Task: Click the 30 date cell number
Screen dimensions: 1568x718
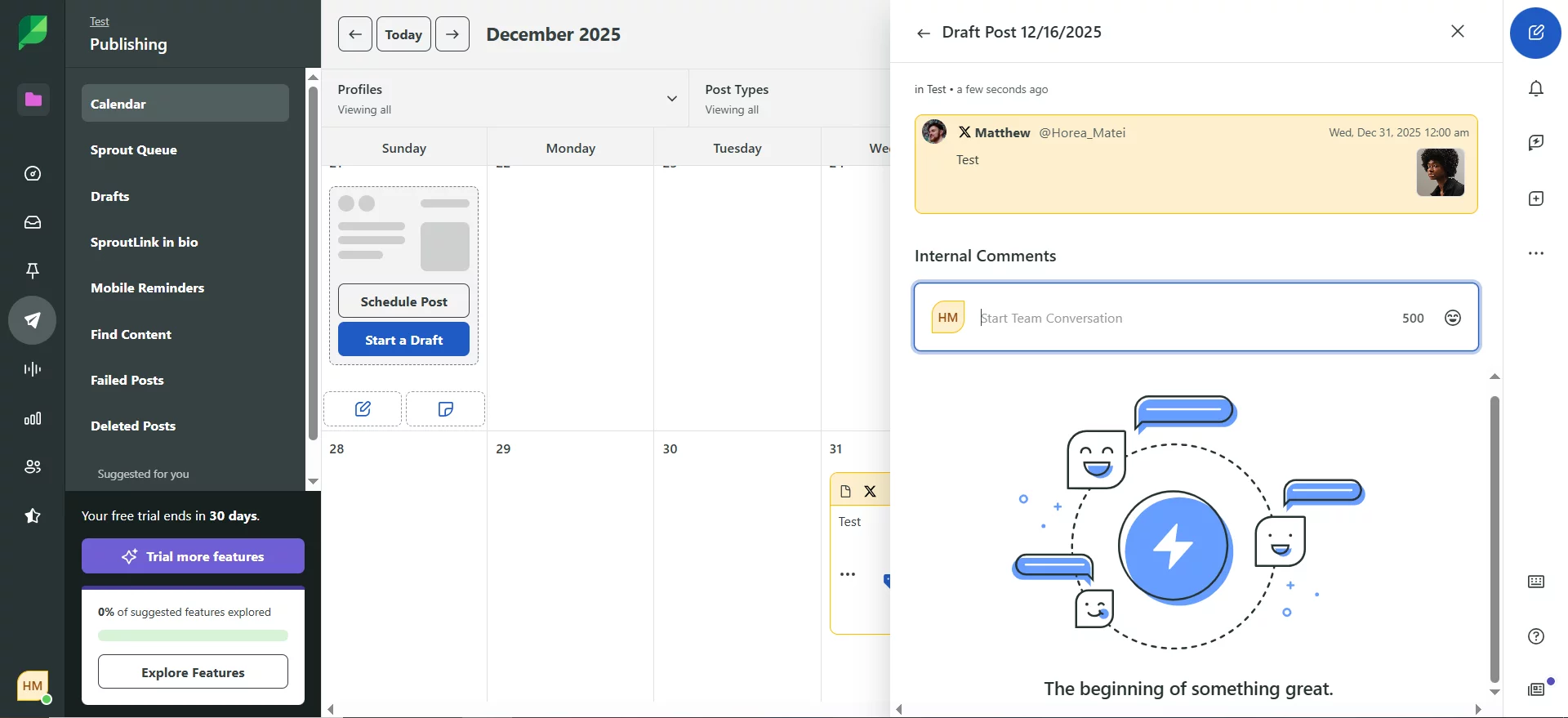Action: point(670,448)
